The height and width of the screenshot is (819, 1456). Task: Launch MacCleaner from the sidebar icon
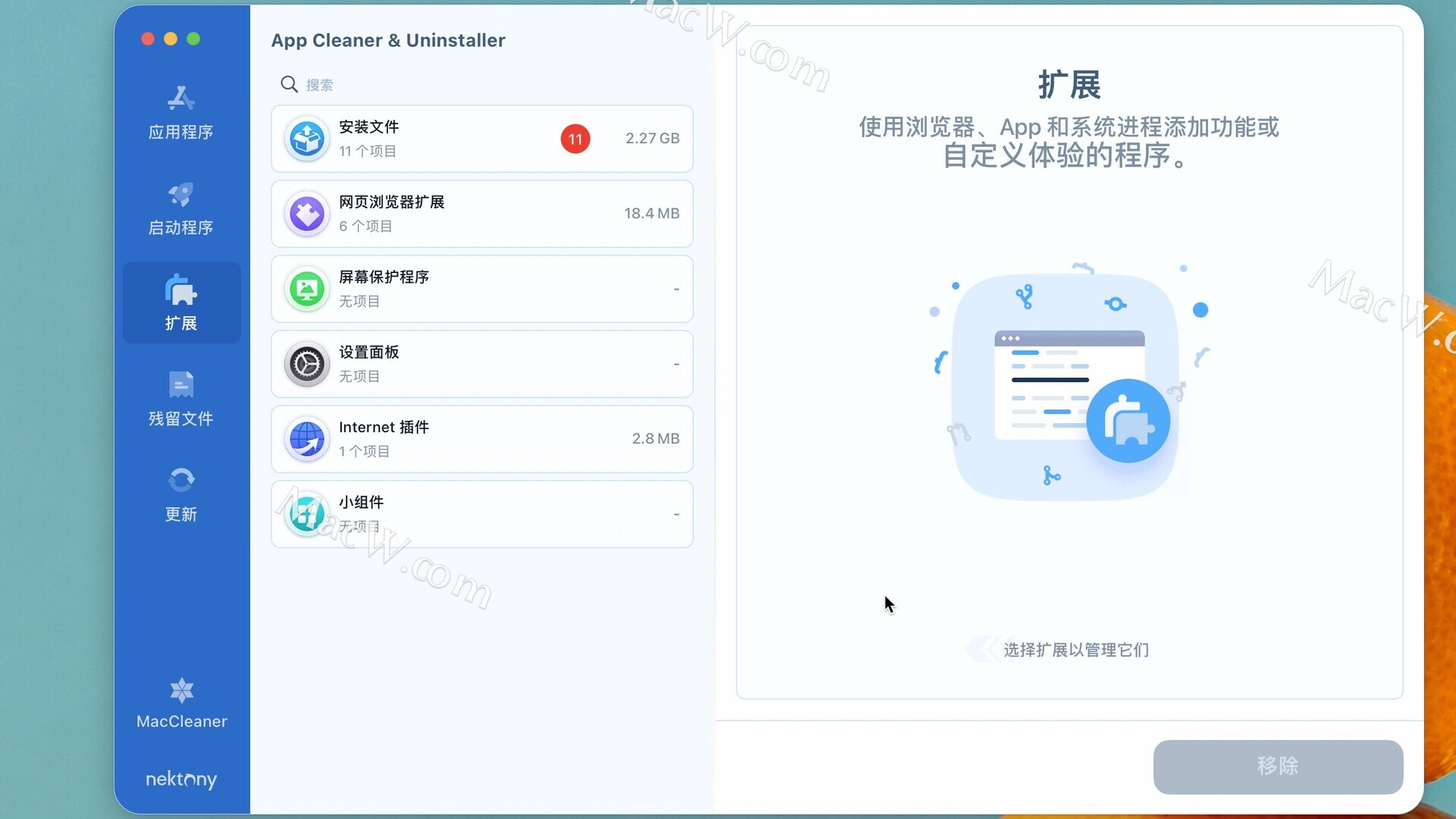click(181, 691)
